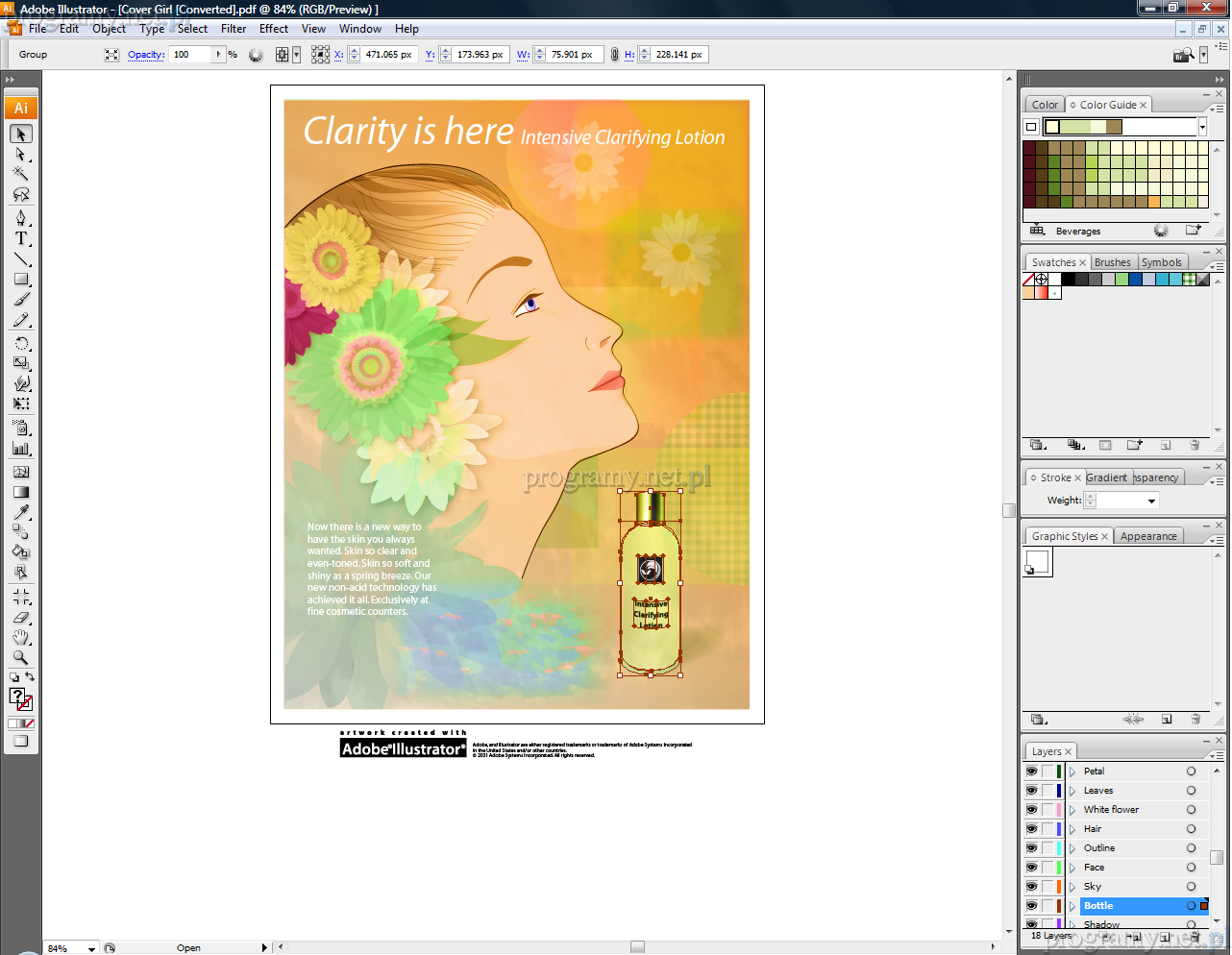Expand the Leaves layer contents
Screen dimensions: 1232x955
(1072, 791)
